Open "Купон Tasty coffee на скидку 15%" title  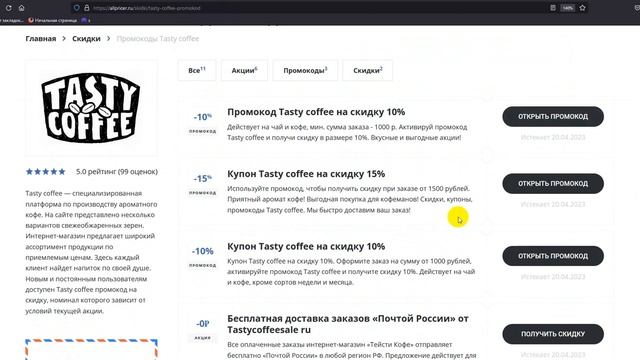tap(306, 174)
